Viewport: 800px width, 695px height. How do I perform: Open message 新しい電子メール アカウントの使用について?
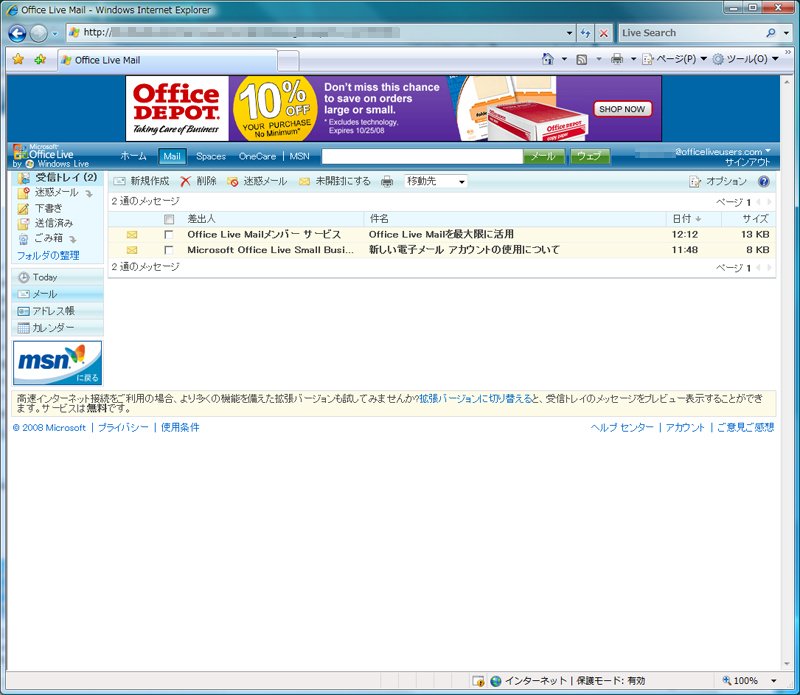pyautogui.click(x=464, y=250)
